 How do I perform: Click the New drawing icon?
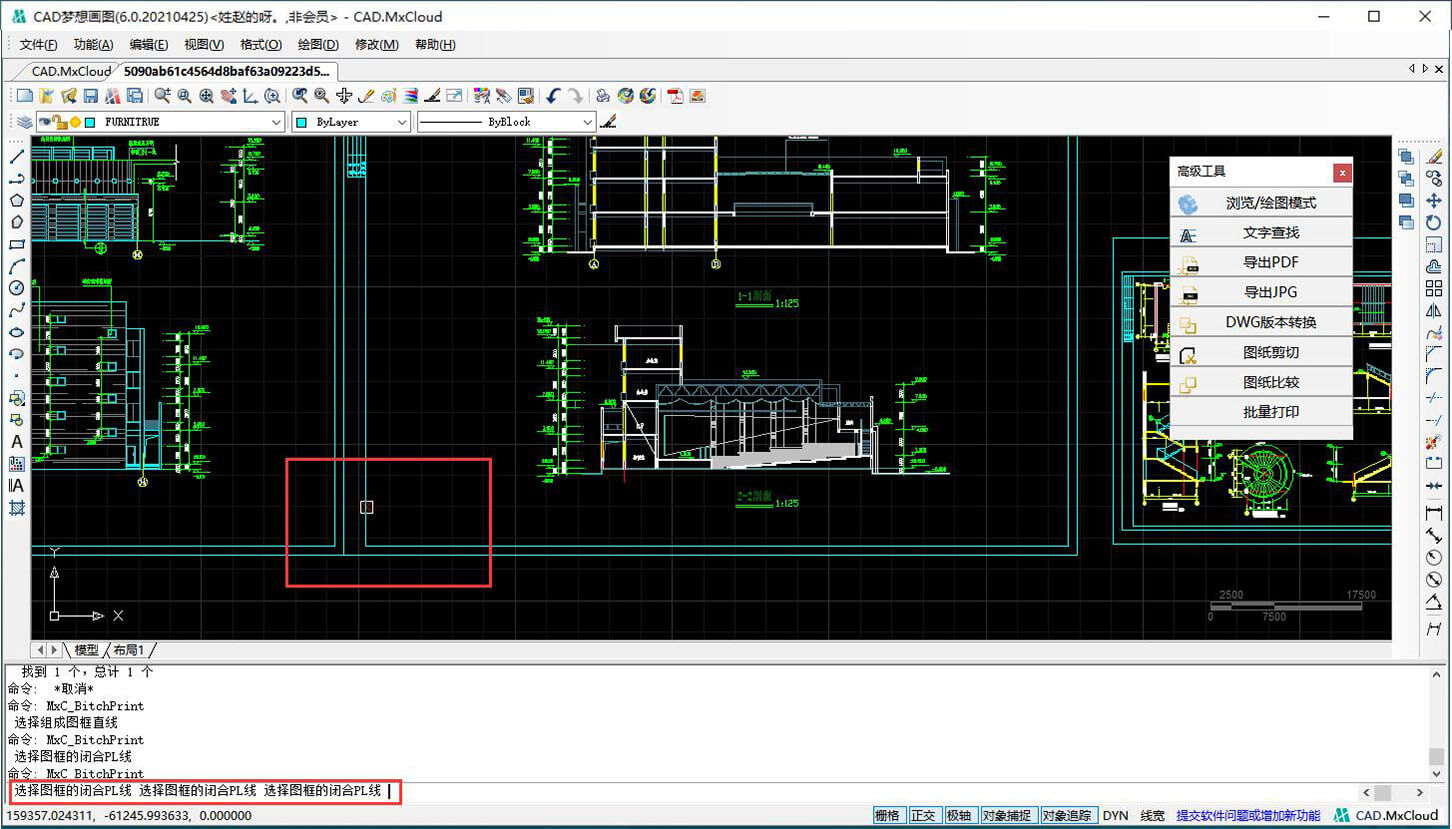(24, 96)
